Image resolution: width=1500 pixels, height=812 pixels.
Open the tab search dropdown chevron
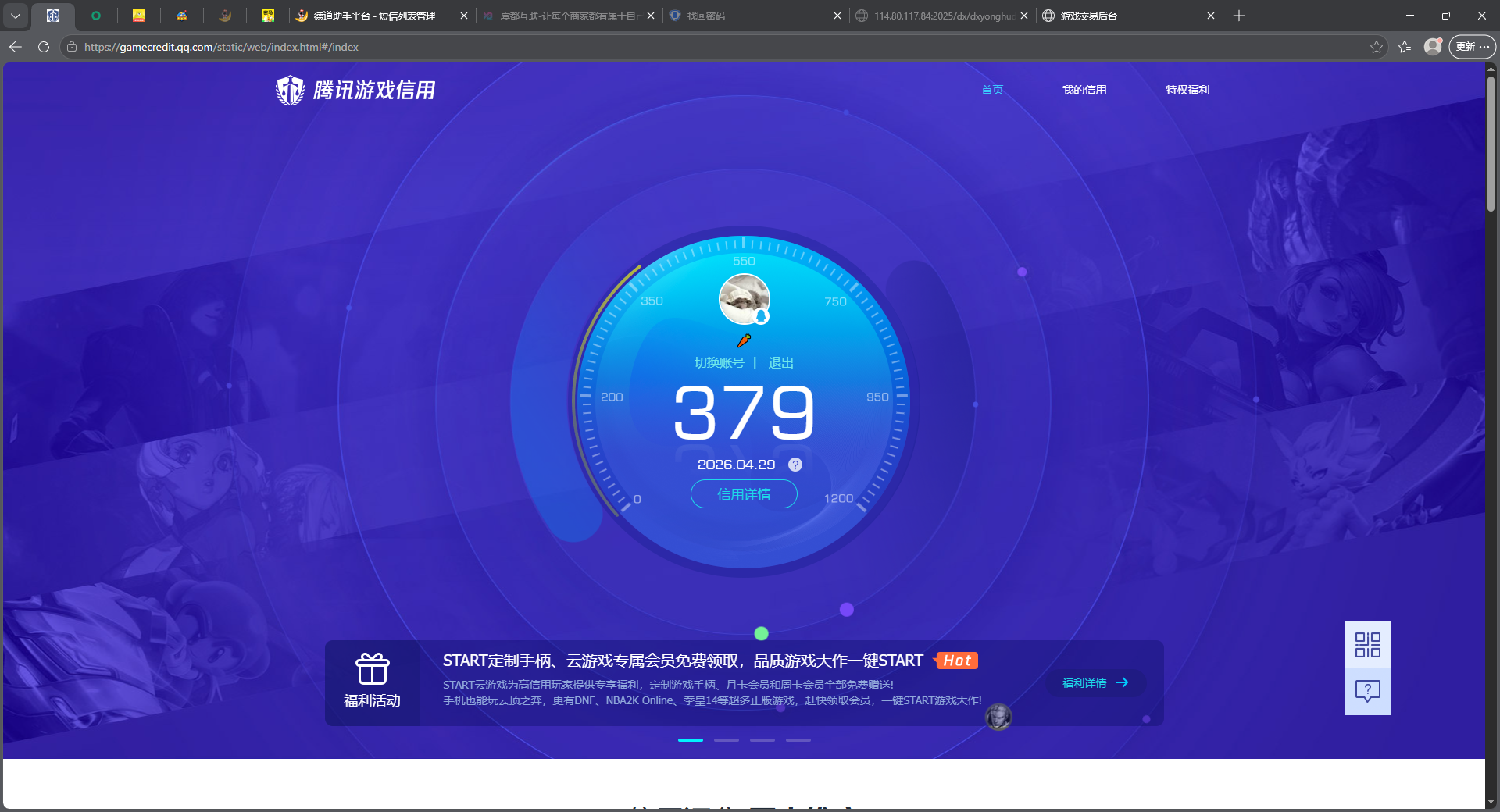16,16
